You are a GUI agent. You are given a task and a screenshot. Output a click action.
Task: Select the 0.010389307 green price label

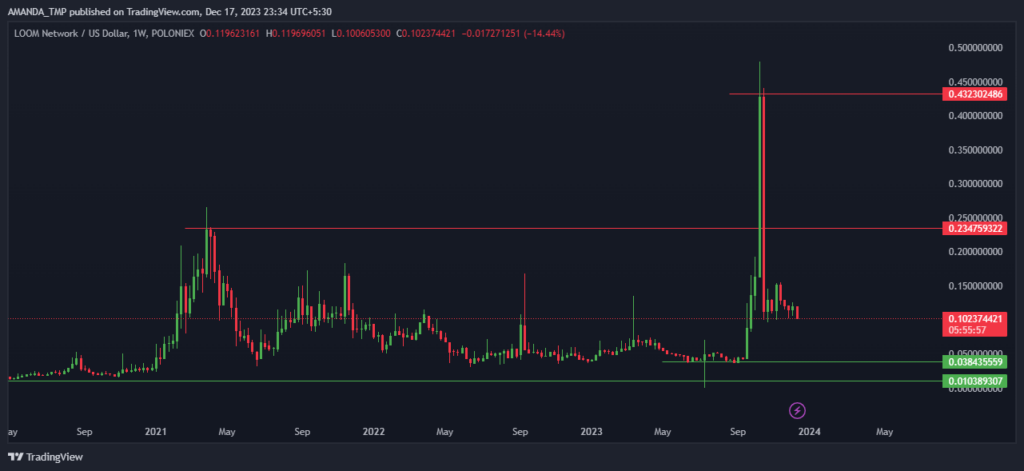click(974, 380)
